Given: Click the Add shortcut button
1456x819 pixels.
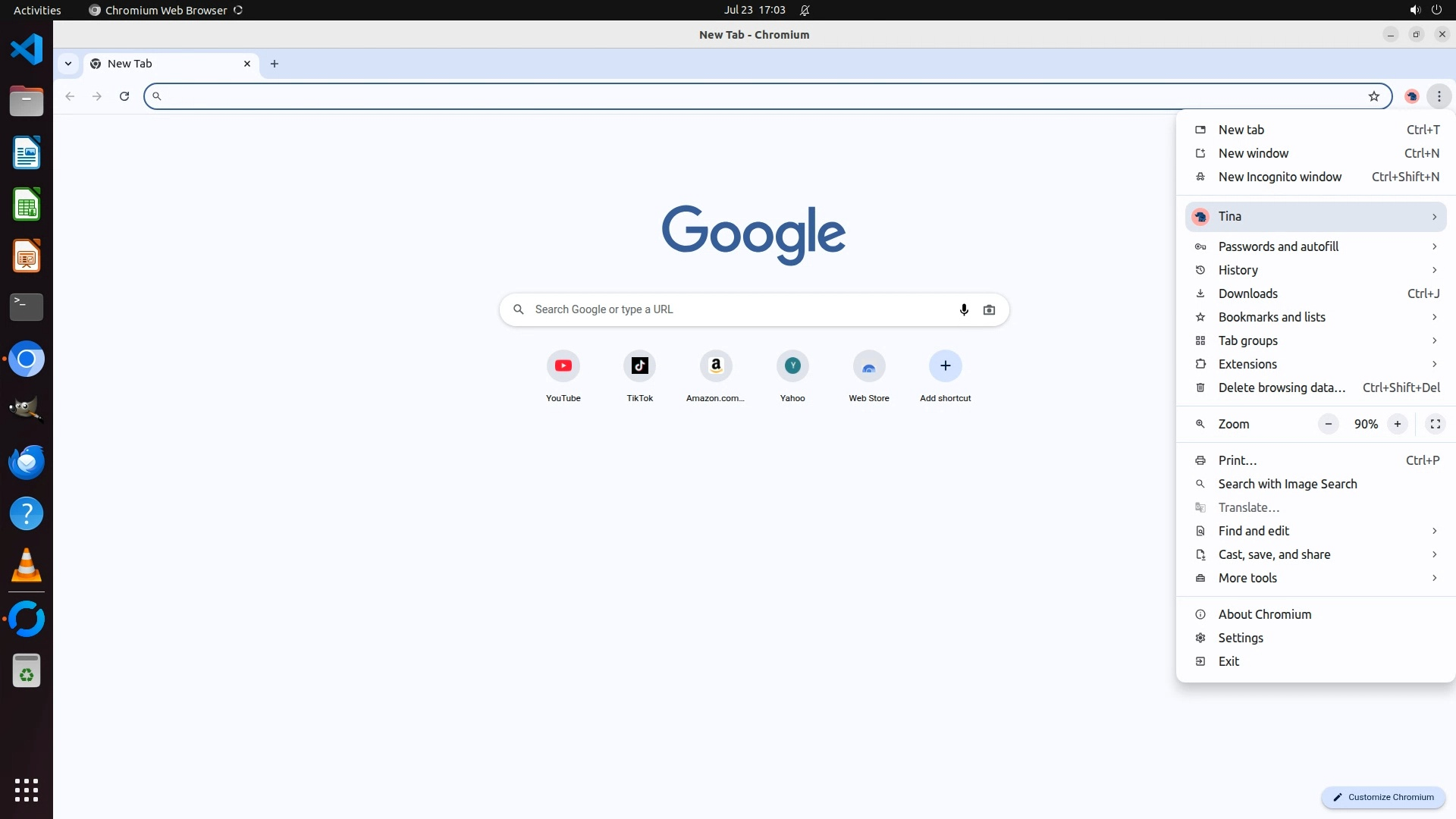Looking at the screenshot, I should click(945, 366).
